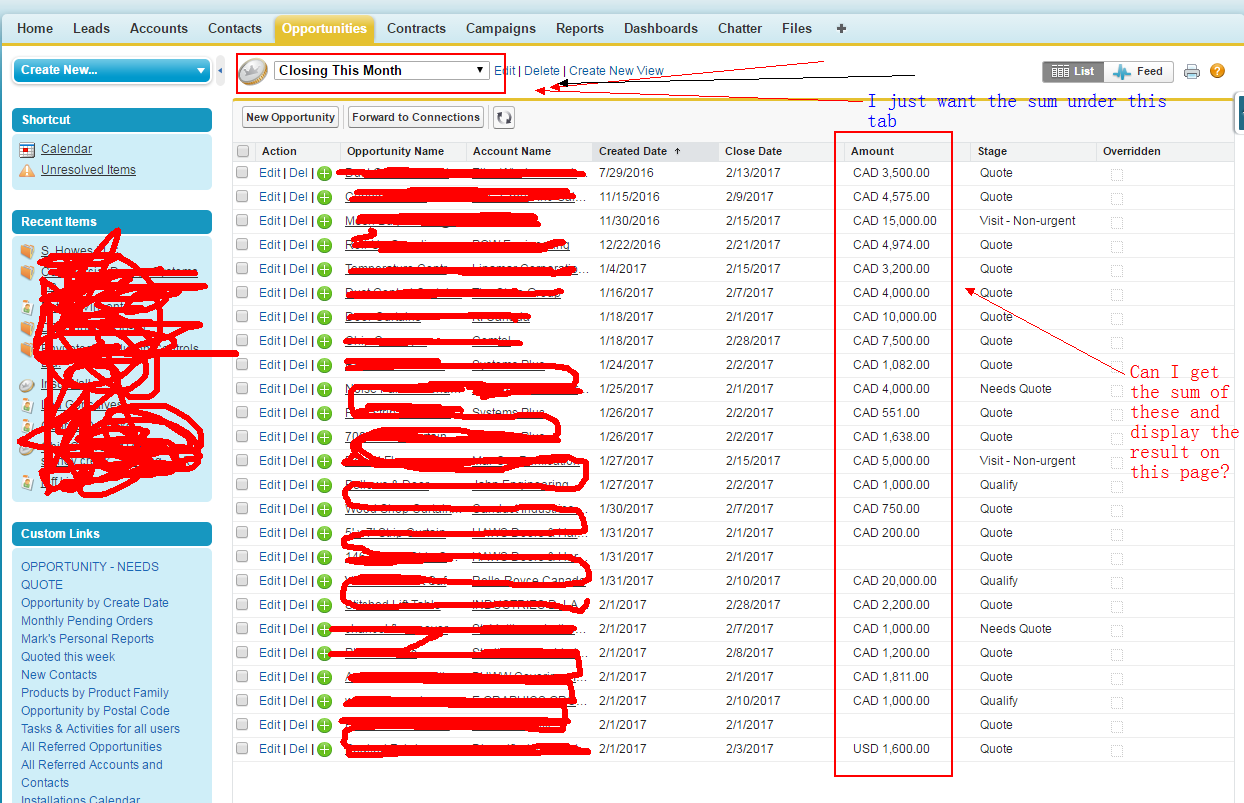Click the Unresolved Items warning icon
Screen dimensions: 1244x803
(x=27, y=170)
